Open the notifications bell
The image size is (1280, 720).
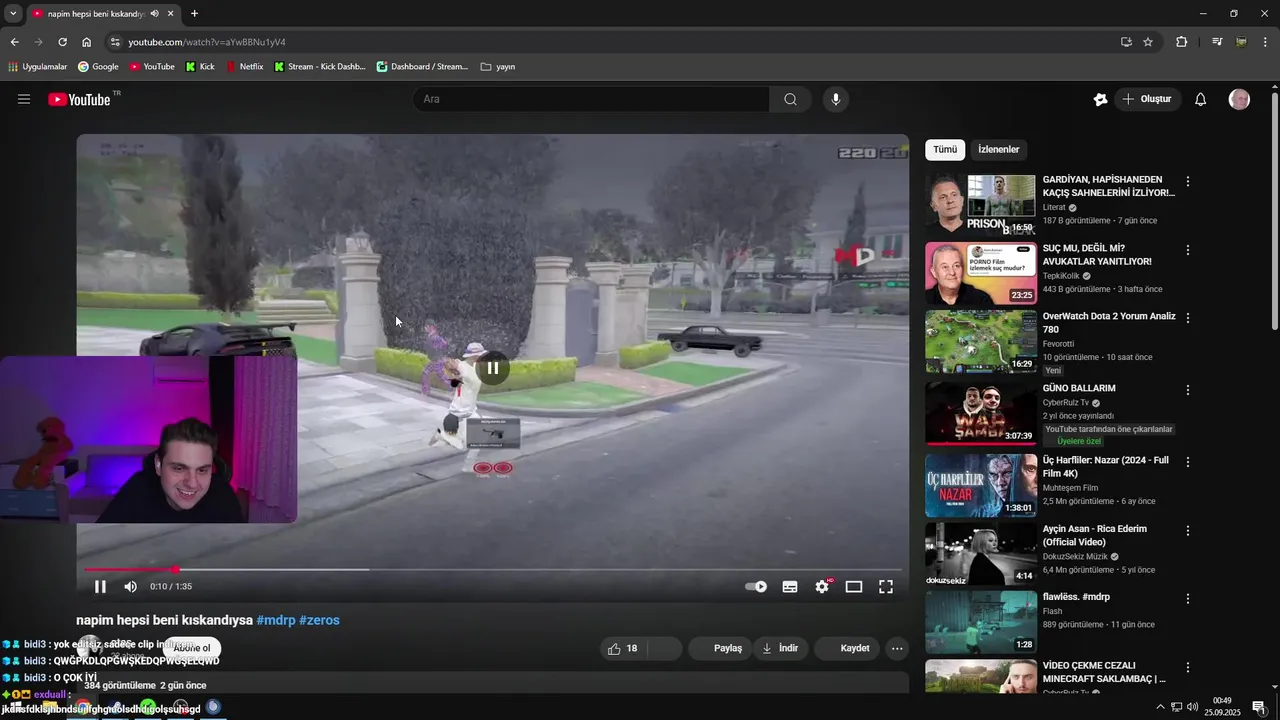[x=1201, y=99]
